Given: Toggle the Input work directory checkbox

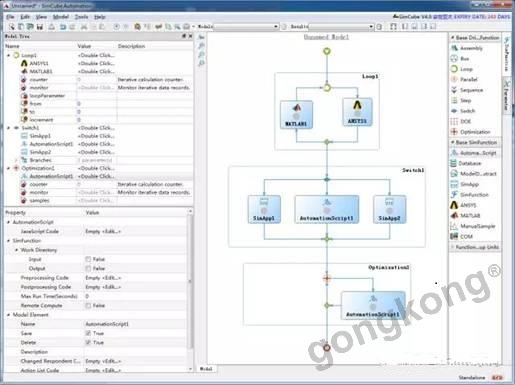Looking at the screenshot, I should 88,259.
